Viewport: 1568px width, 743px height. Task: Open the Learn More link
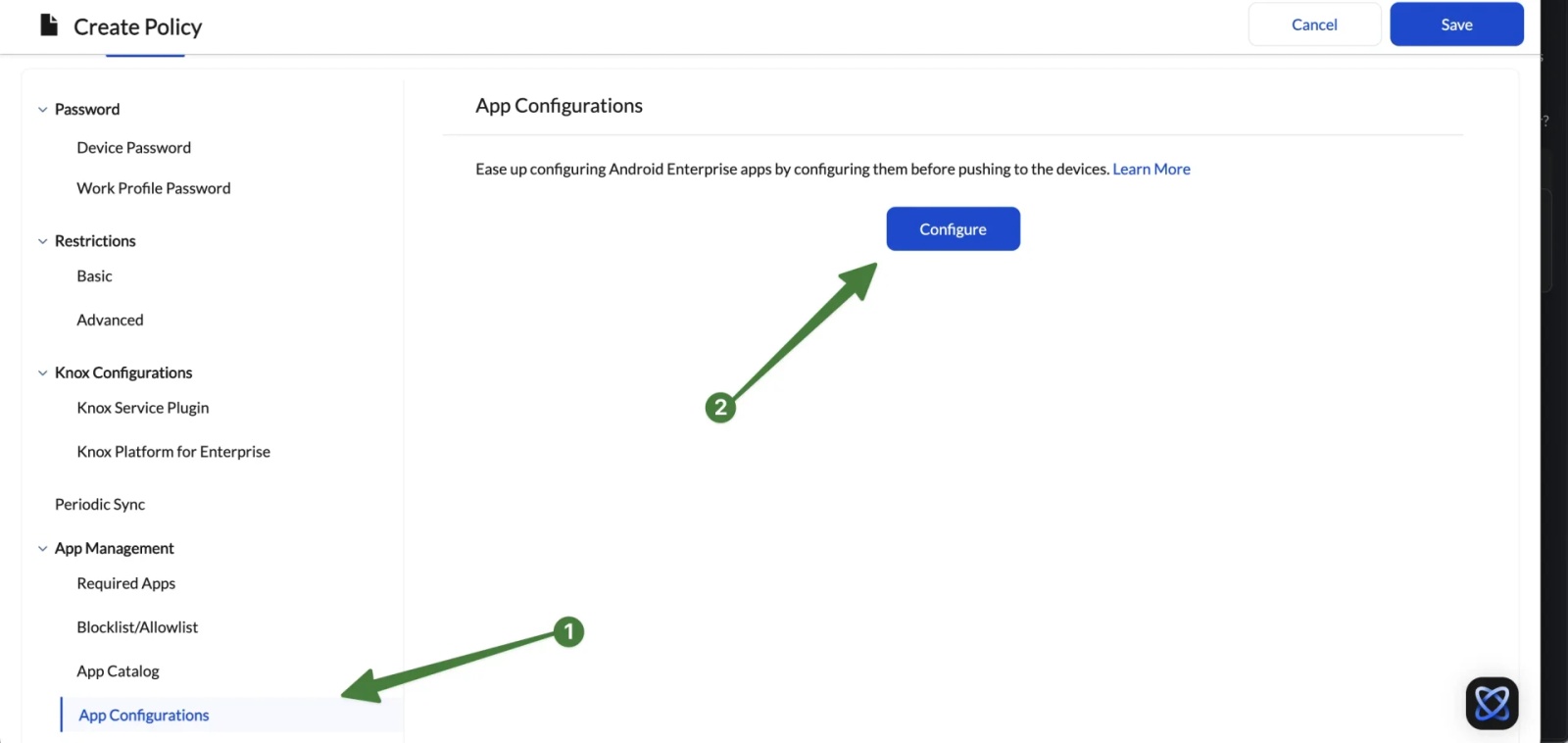(1151, 169)
